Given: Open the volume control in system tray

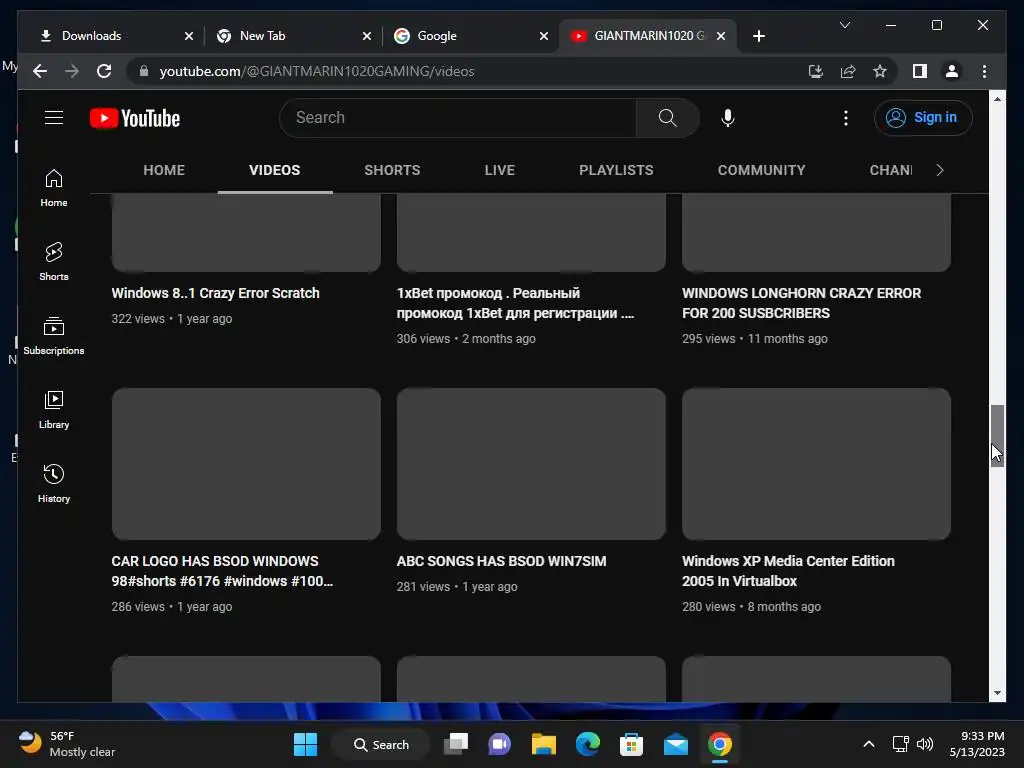Looking at the screenshot, I should click(x=925, y=744).
